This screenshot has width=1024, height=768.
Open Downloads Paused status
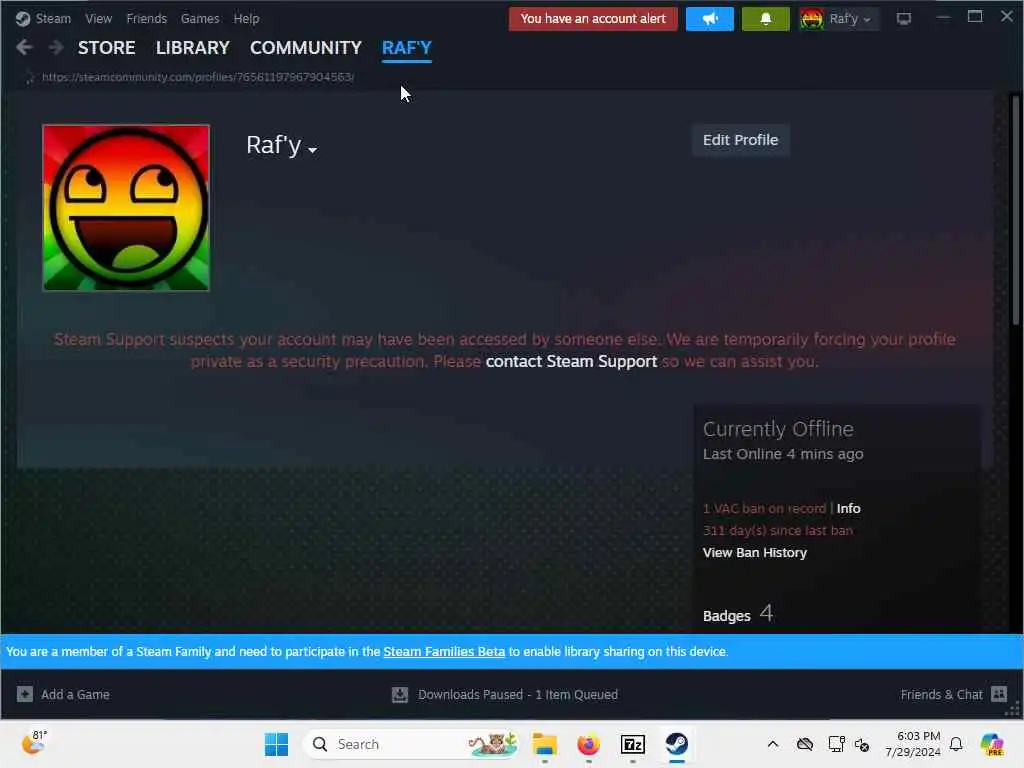tap(517, 694)
